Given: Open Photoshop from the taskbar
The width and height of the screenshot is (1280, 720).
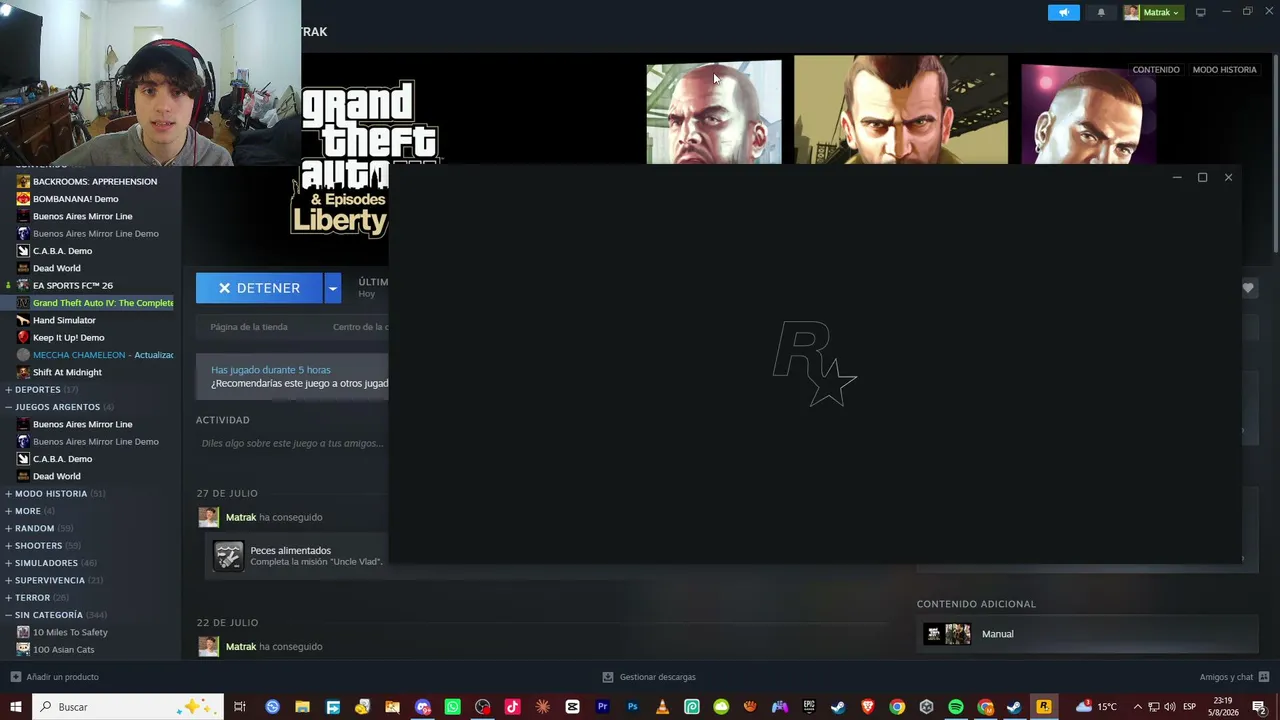Looking at the screenshot, I should [632, 707].
